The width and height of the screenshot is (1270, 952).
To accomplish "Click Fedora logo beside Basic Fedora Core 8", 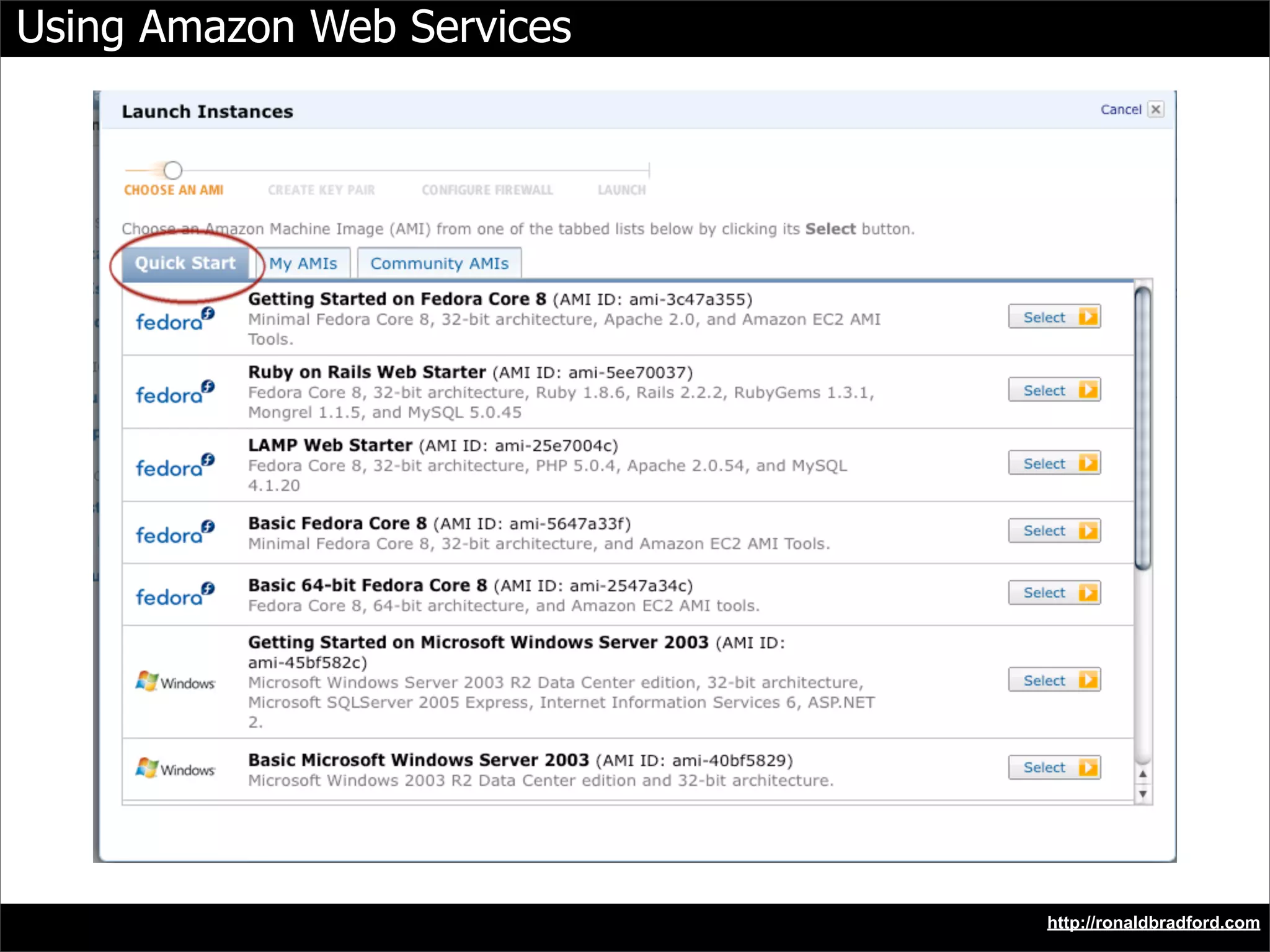I will 175,532.
